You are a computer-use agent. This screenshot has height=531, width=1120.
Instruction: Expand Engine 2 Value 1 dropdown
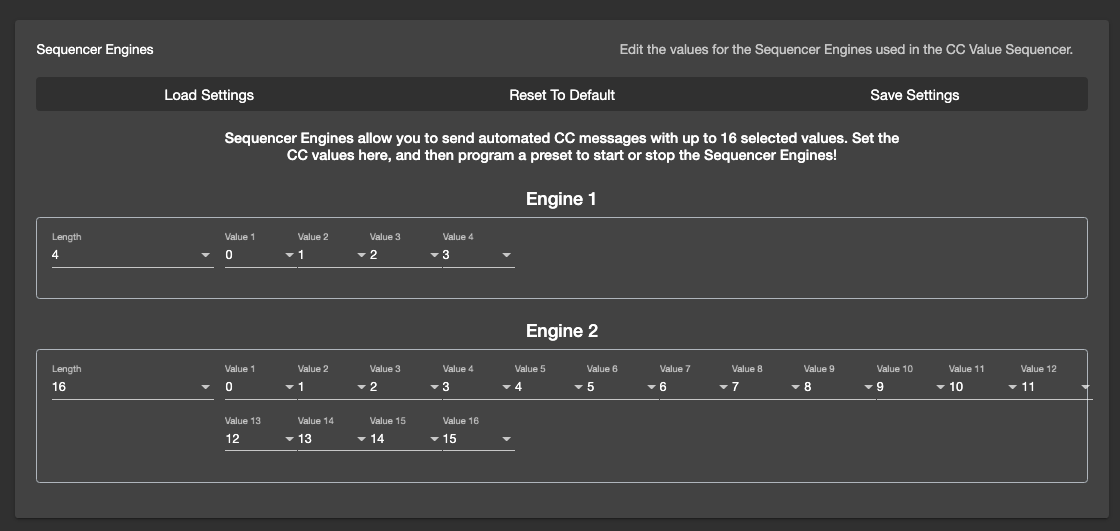(x=260, y=387)
